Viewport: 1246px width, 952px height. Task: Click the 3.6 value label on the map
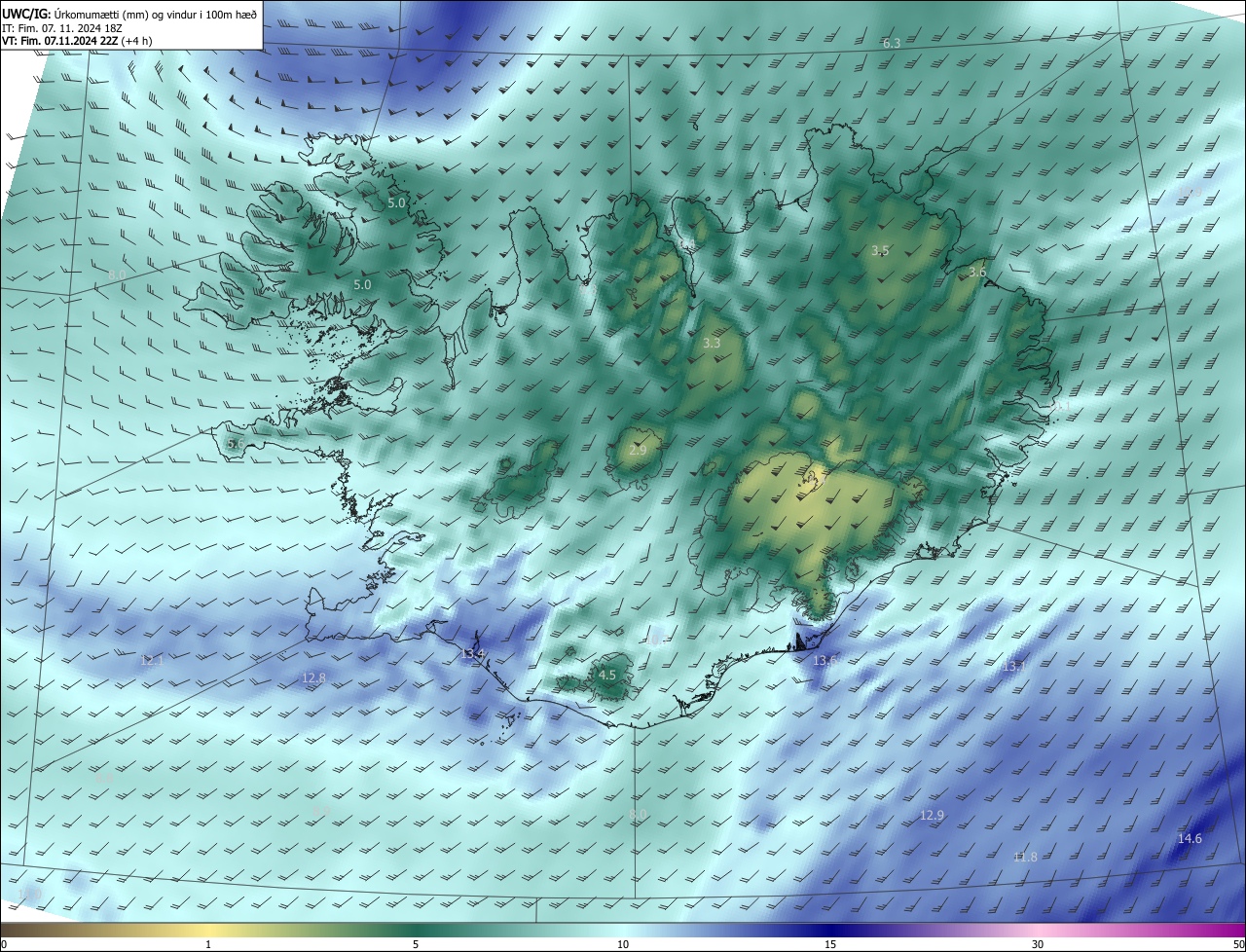(x=977, y=273)
